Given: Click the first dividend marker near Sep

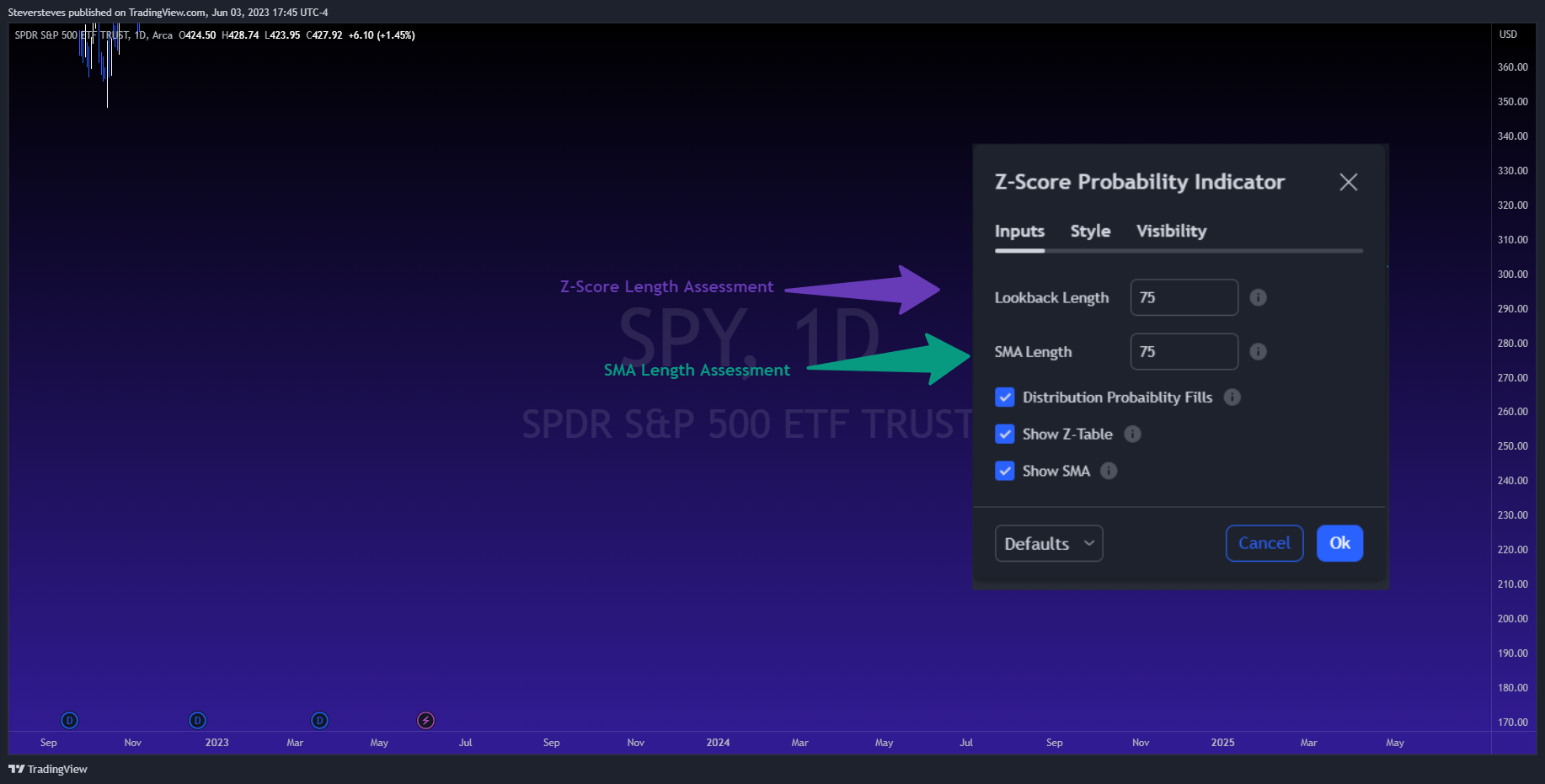Looking at the screenshot, I should pos(70,720).
